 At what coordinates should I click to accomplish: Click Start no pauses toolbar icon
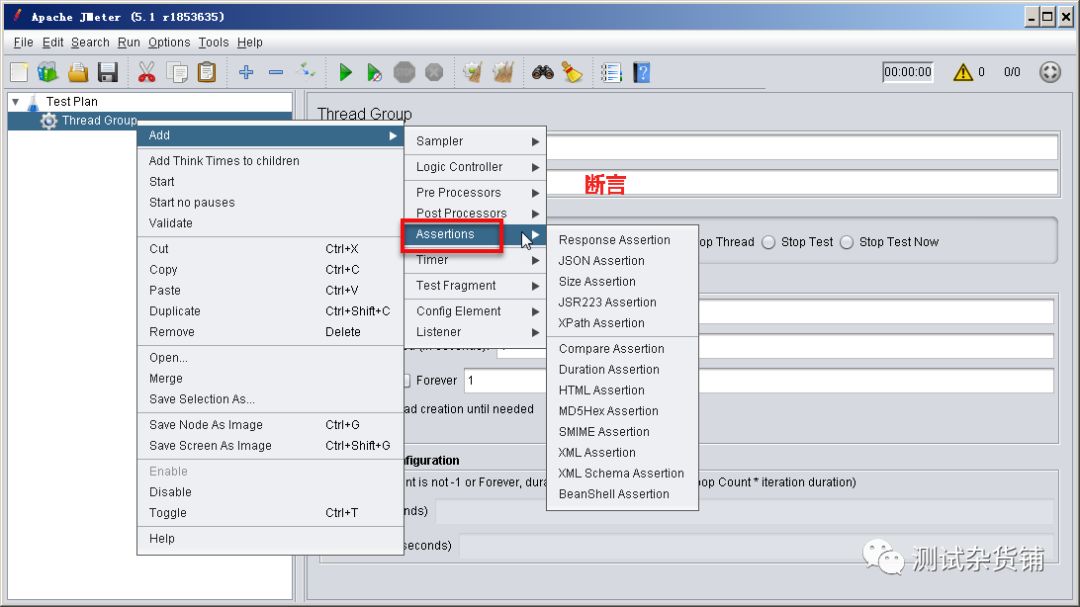pos(374,72)
